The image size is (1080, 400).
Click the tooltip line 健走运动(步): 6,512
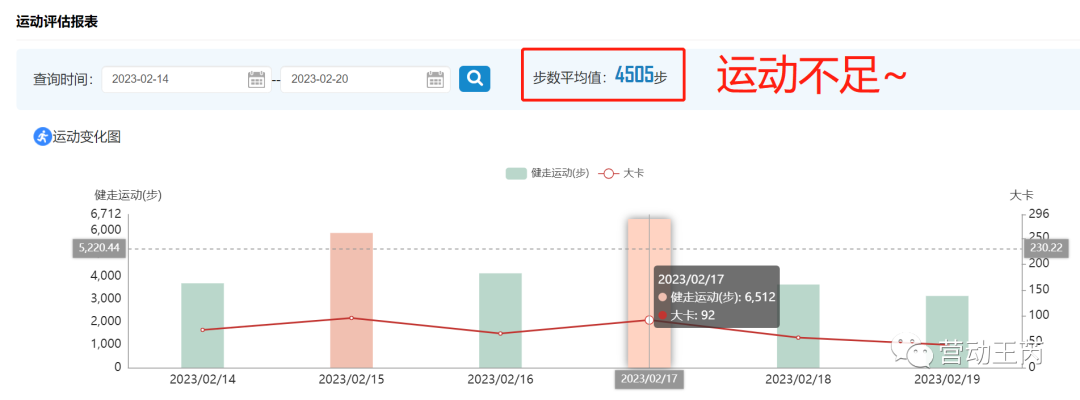[x=718, y=297]
